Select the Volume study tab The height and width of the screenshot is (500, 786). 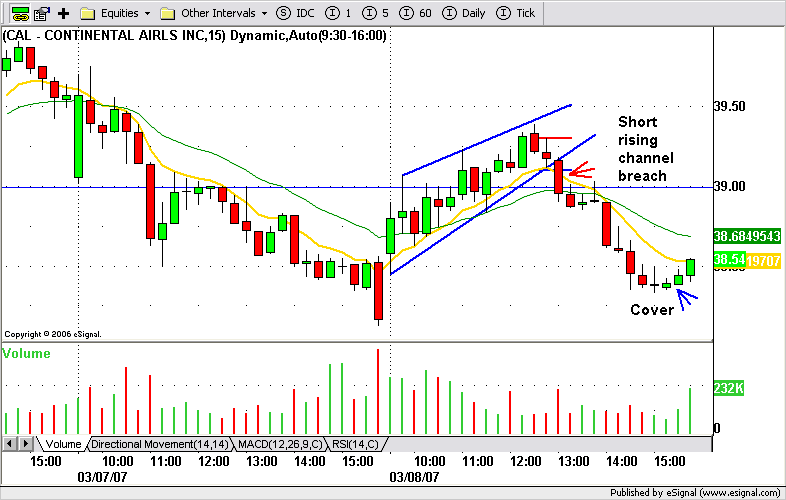click(63, 444)
